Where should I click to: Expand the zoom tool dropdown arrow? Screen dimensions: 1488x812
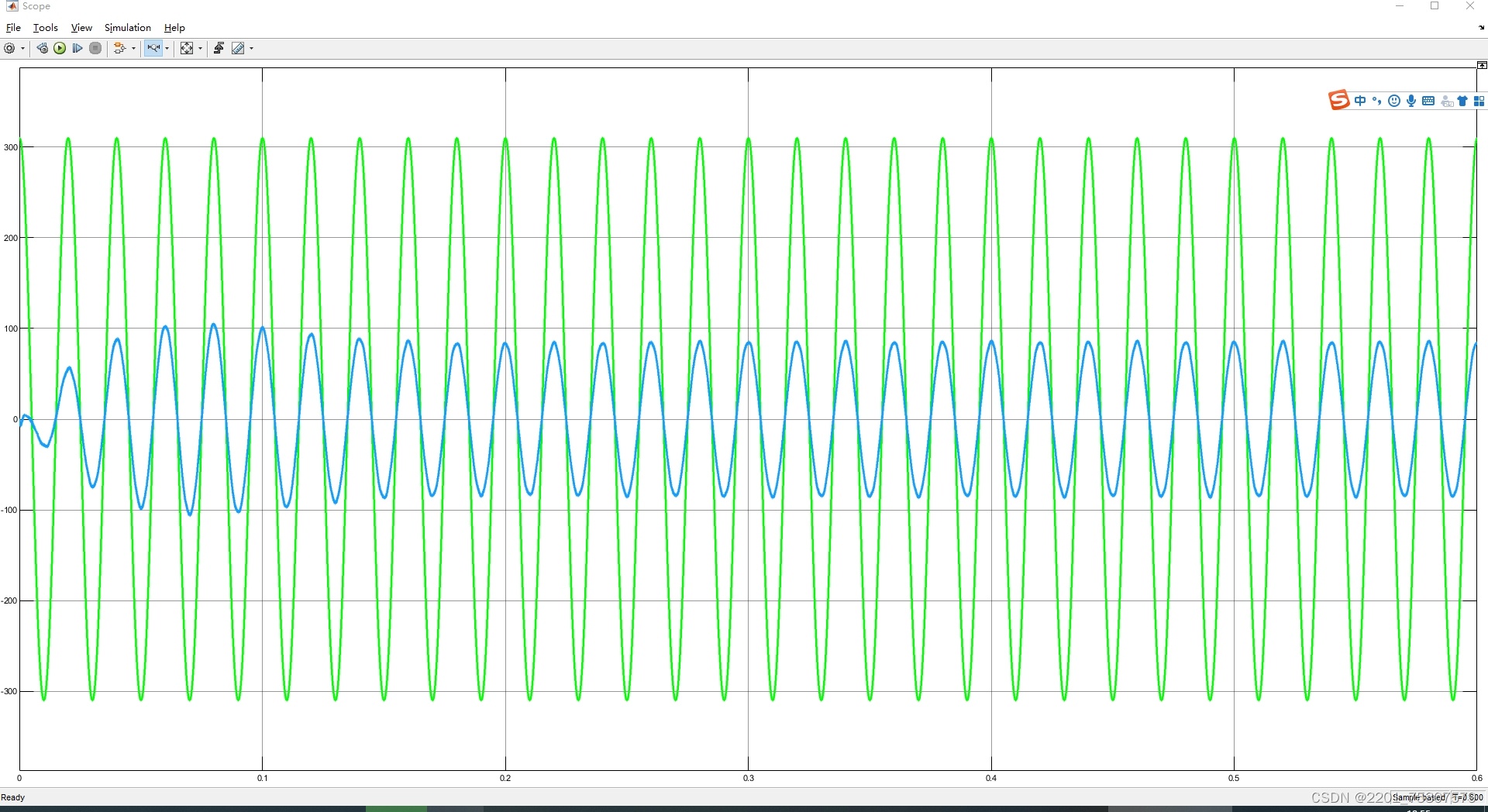(167, 48)
